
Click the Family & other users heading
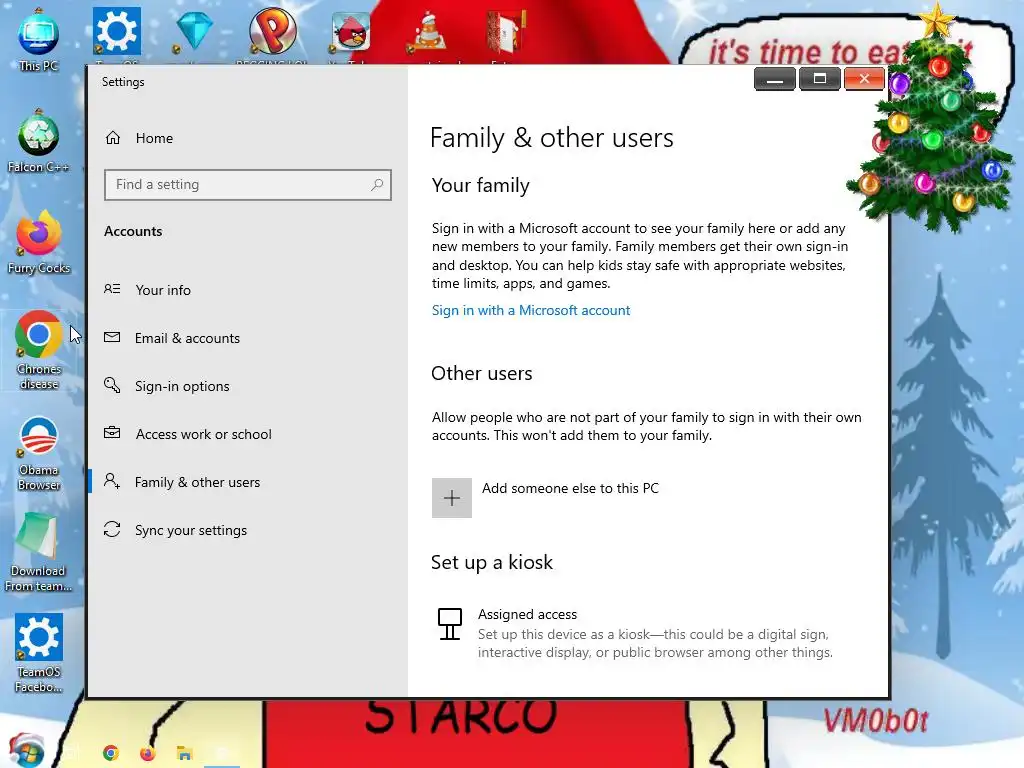pyautogui.click(x=552, y=138)
